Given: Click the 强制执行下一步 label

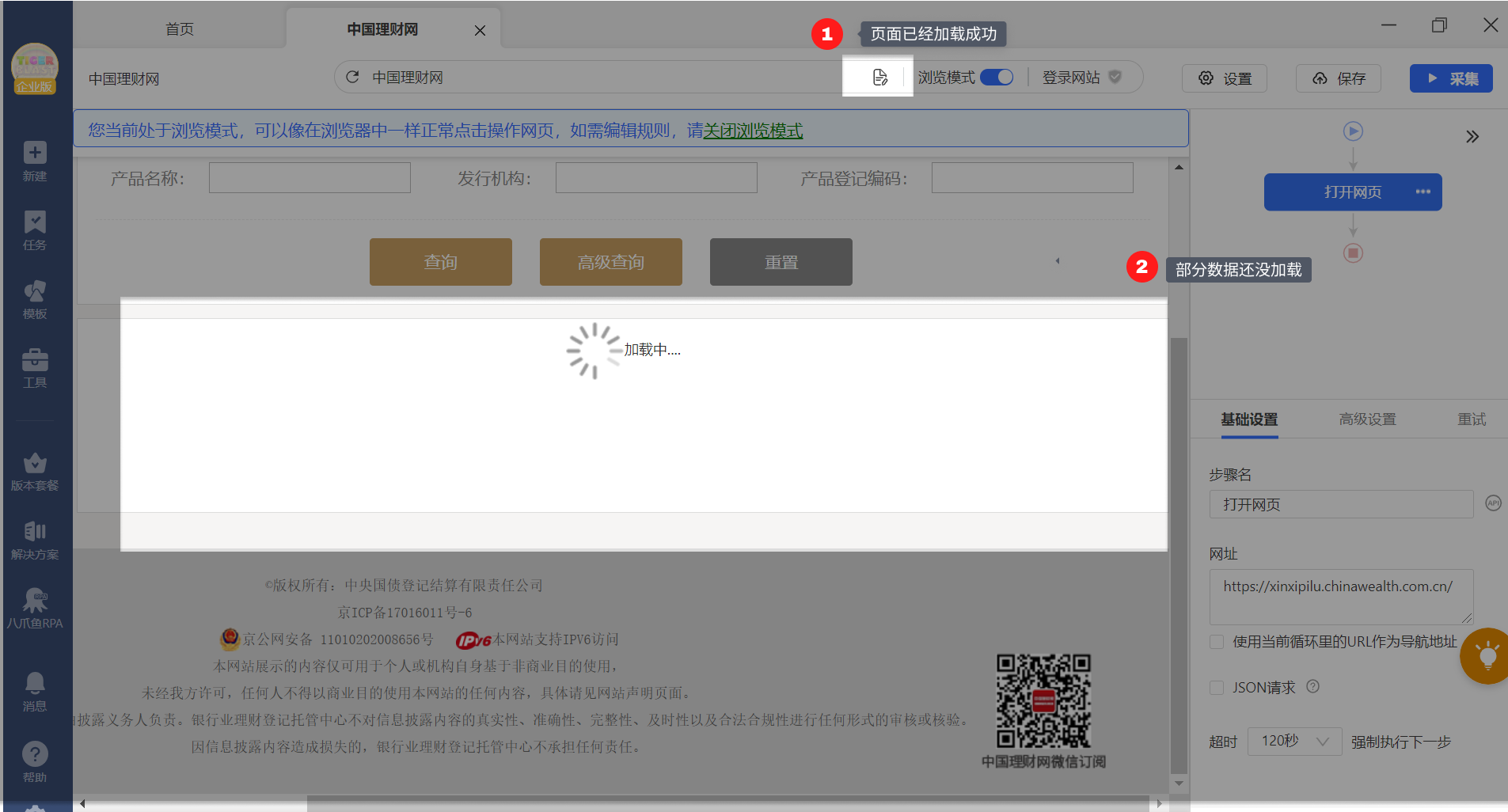Looking at the screenshot, I should [1401, 742].
